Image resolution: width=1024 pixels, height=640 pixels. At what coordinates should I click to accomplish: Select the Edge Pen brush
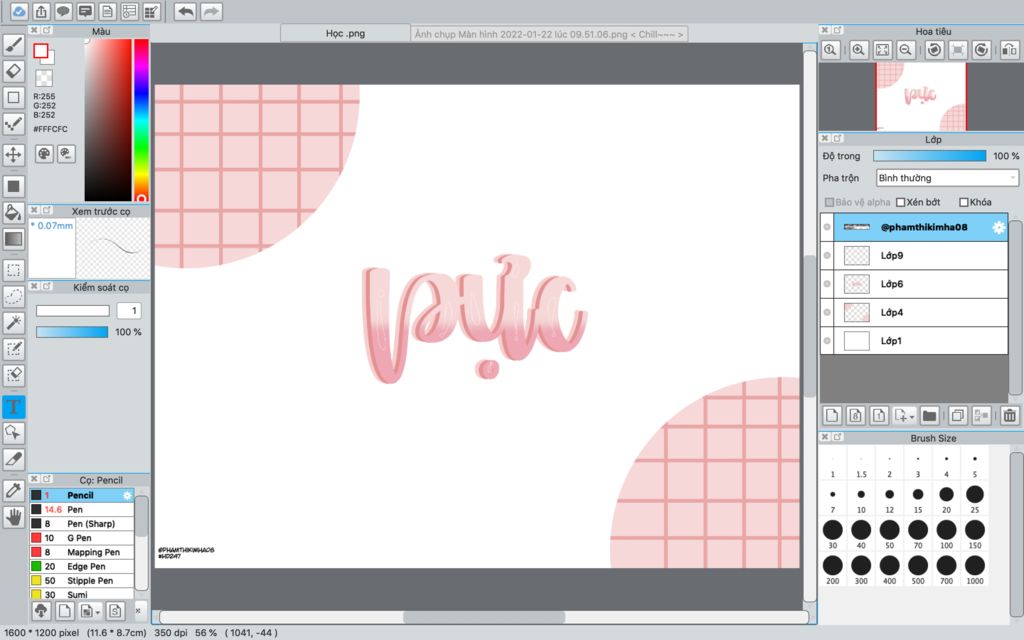(82, 566)
